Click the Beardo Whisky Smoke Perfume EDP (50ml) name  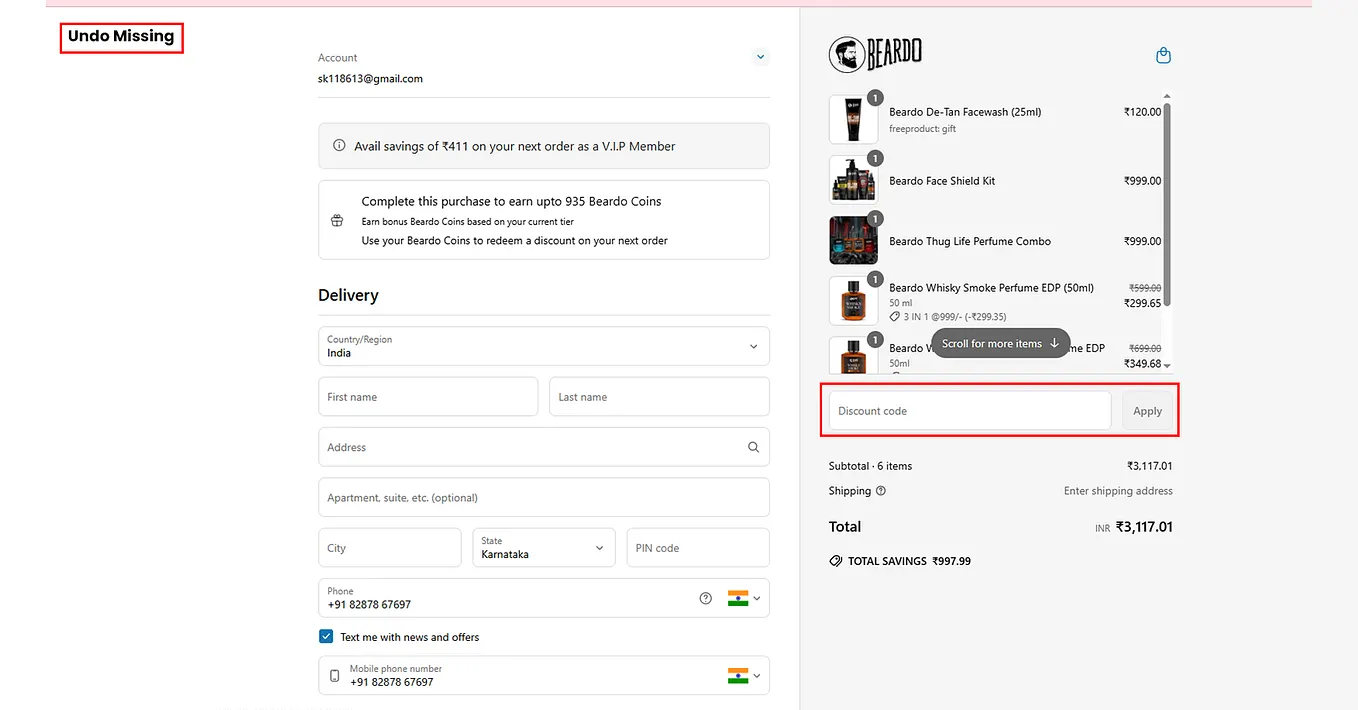tap(991, 288)
